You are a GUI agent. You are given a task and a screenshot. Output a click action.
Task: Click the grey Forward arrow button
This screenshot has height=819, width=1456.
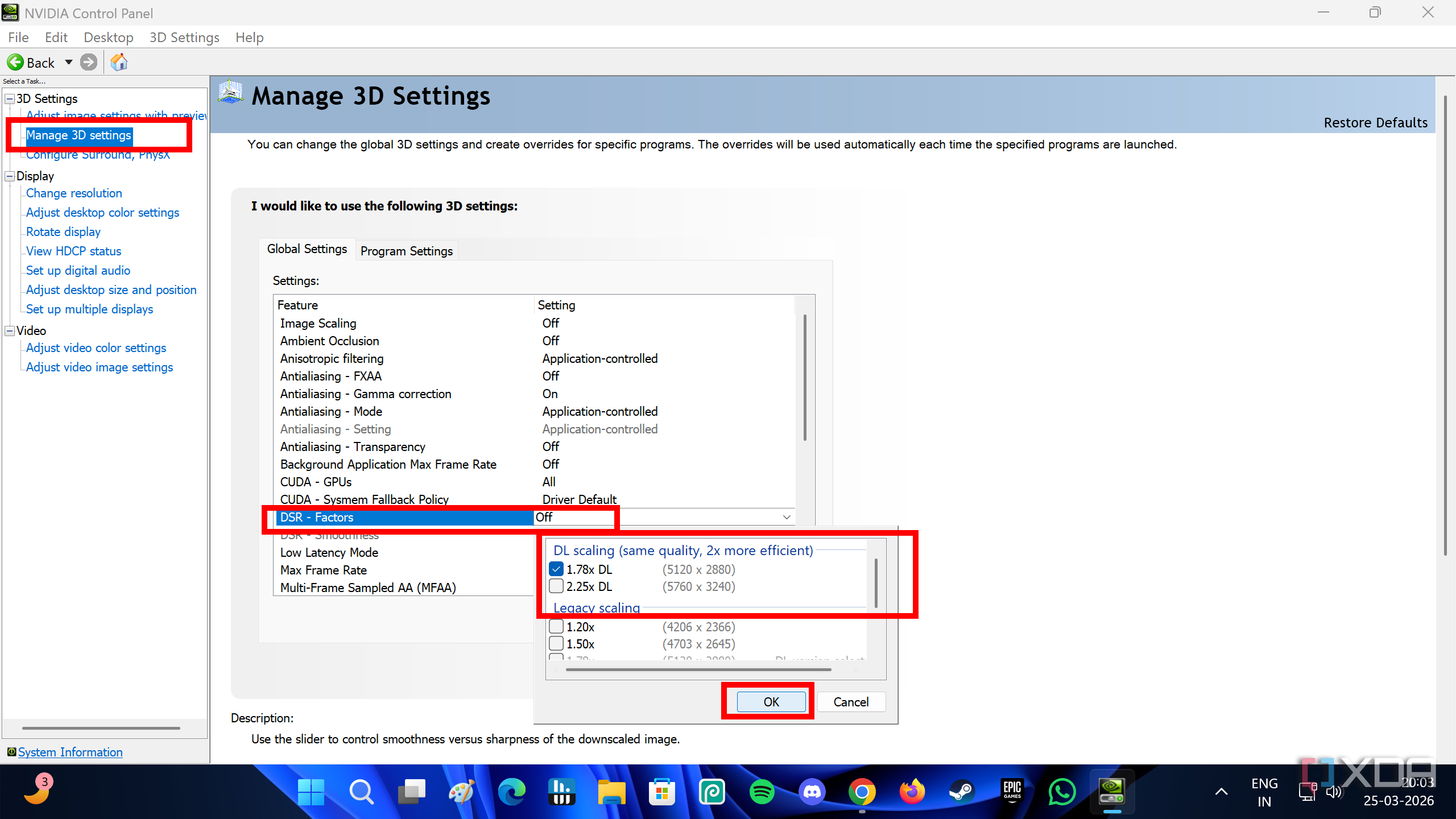click(x=89, y=62)
